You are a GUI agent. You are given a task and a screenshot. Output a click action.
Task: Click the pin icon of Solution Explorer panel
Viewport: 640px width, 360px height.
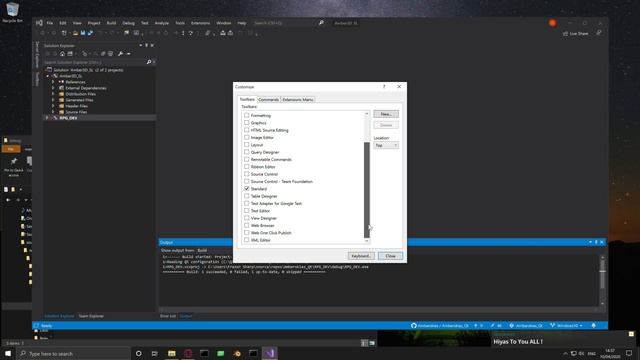[x=147, y=45]
